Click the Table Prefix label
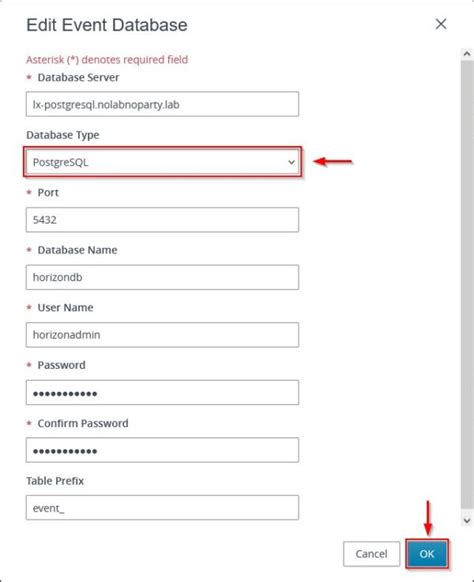Viewport: 474px width, 582px height. (x=55, y=481)
